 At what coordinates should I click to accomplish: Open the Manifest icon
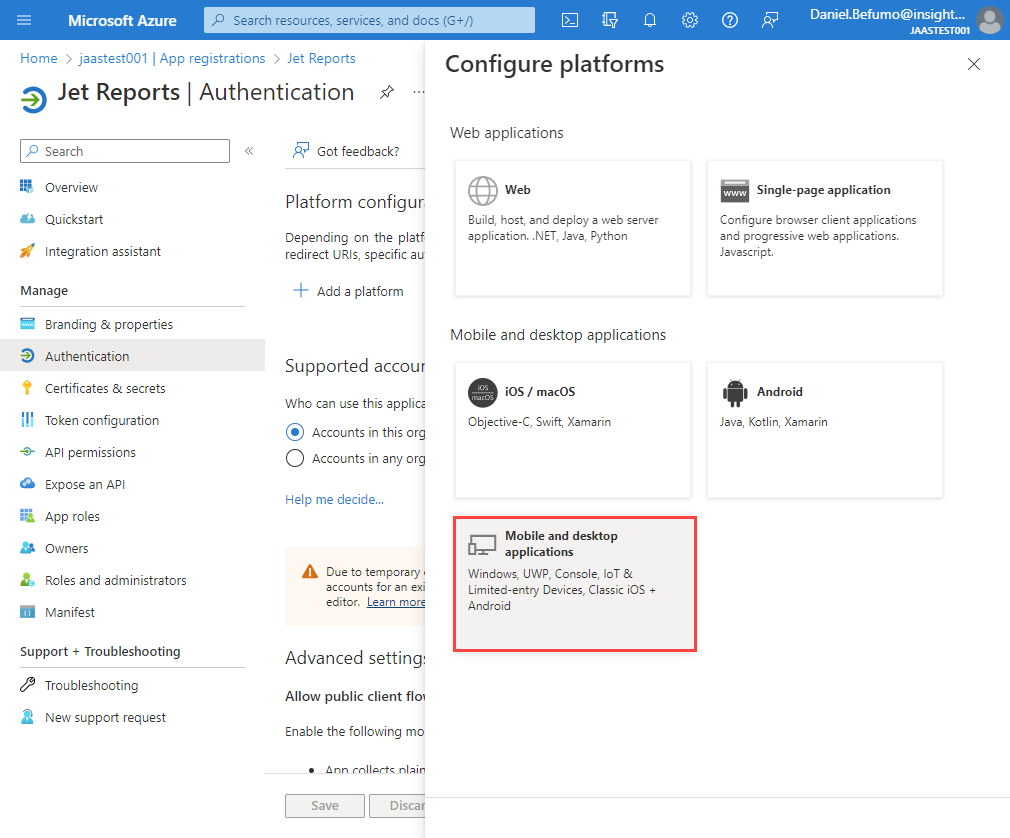[x=27, y=612]
